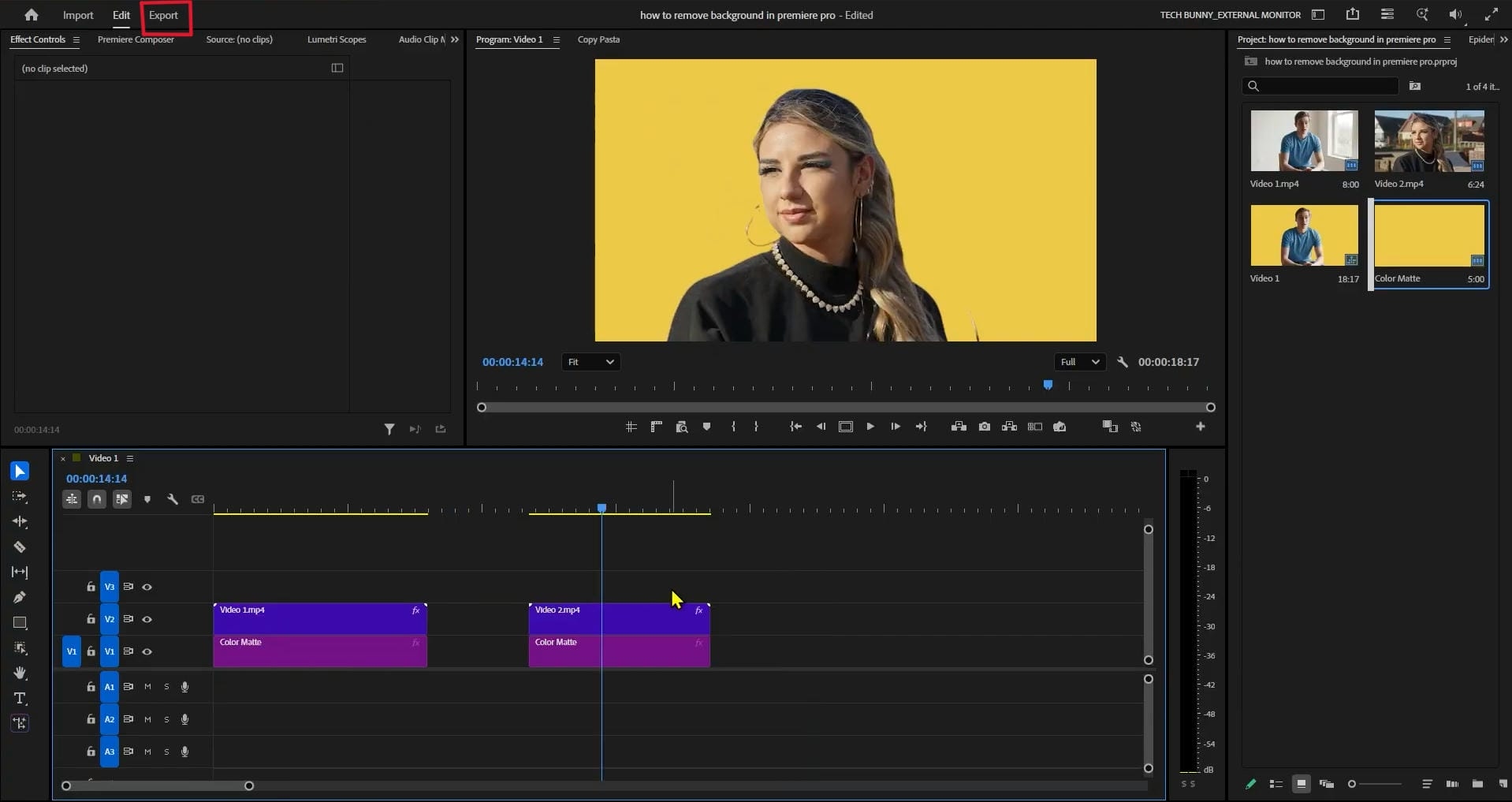Switch Project panel to list view
This screenshot has height=802, width=1512.
1276,784
